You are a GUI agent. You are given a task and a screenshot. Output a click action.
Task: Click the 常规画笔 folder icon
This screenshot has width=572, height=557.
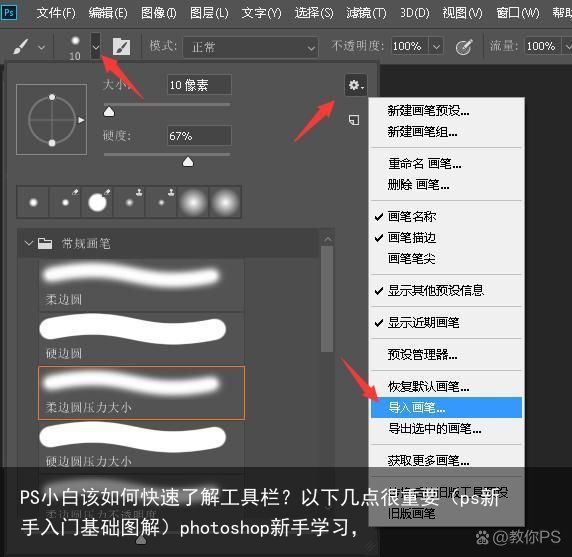45,243
